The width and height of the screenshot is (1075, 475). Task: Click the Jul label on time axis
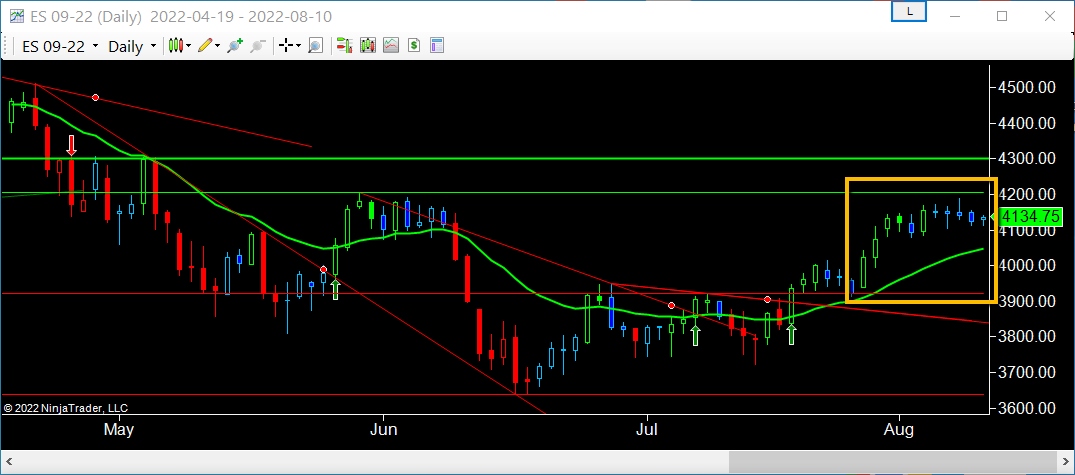point(647,430)
